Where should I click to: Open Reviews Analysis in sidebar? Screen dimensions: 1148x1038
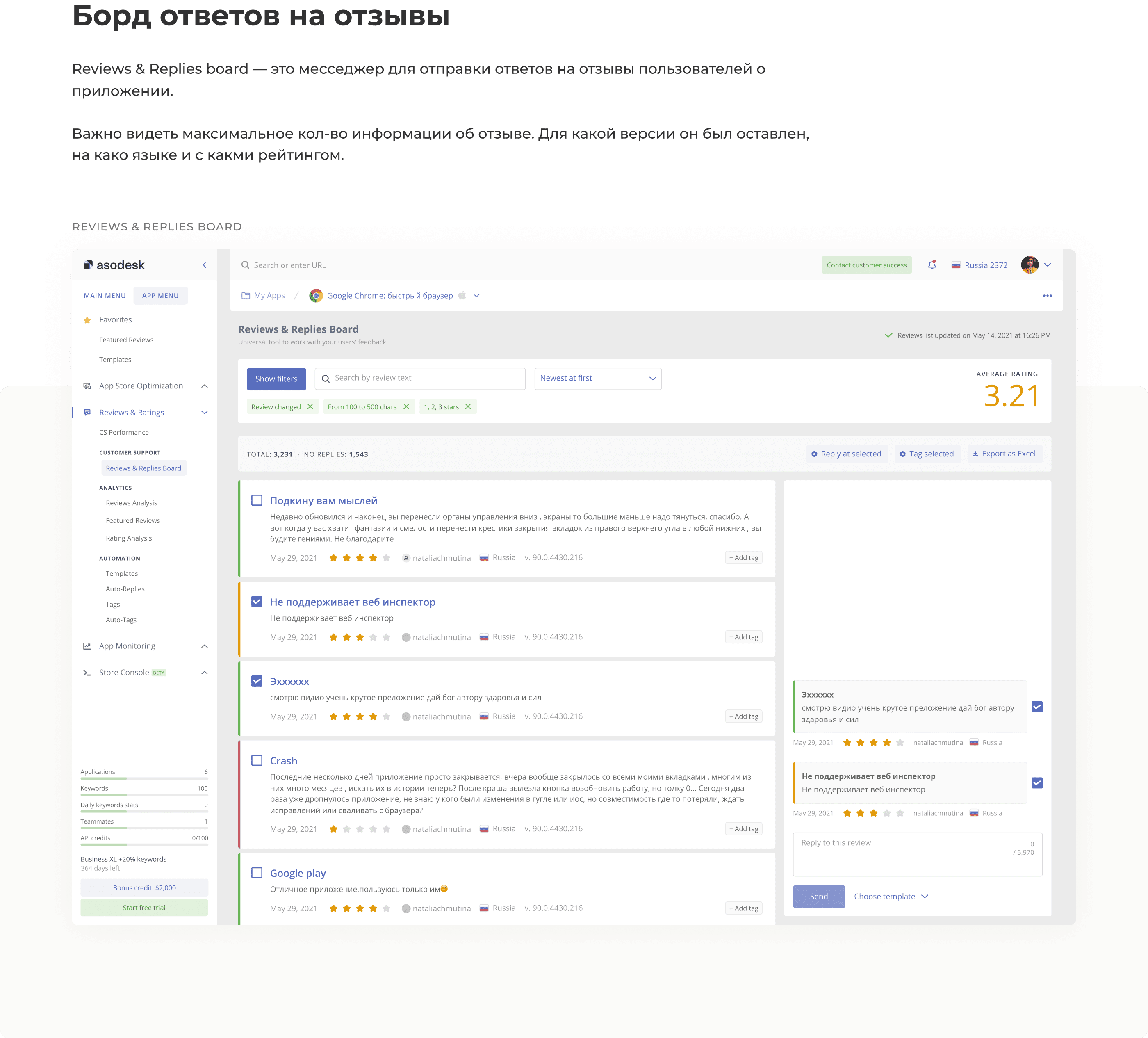click(132, 503)
